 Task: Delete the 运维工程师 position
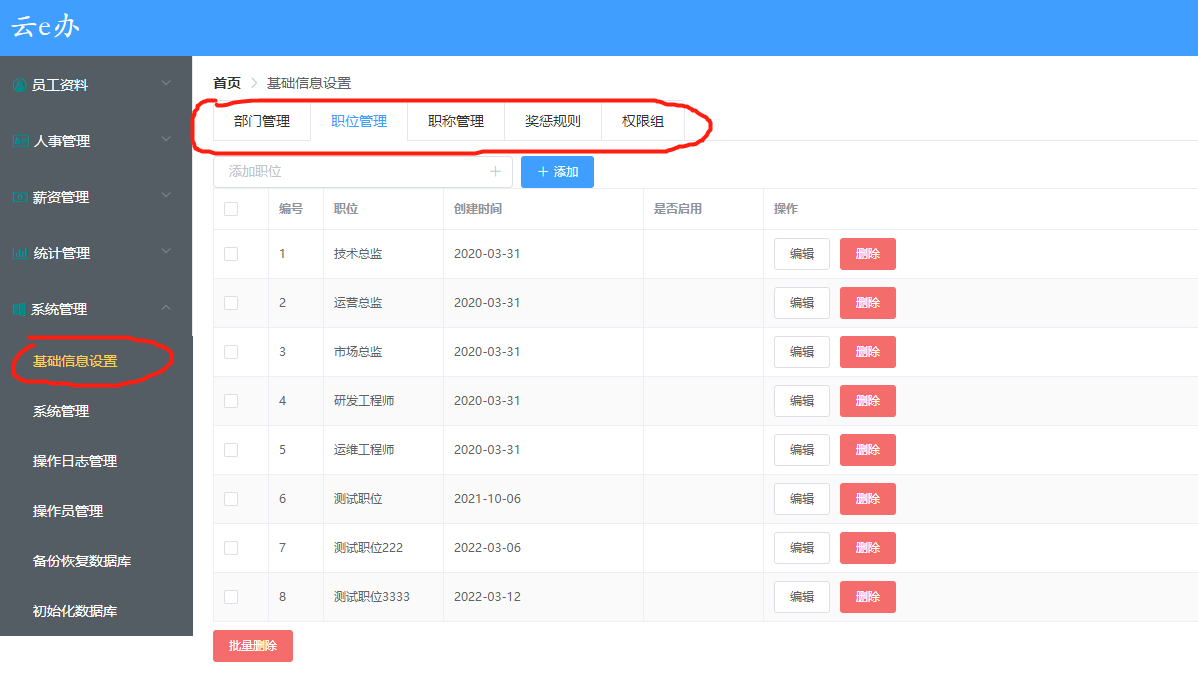[868, 449]
